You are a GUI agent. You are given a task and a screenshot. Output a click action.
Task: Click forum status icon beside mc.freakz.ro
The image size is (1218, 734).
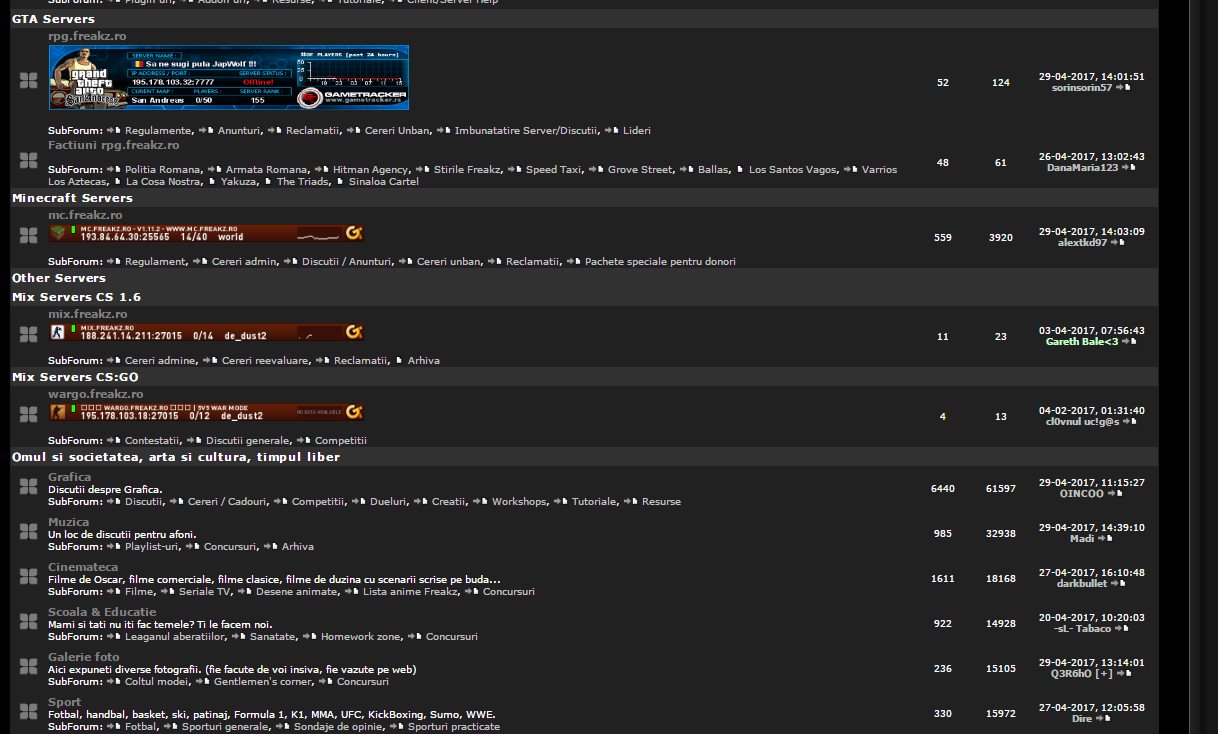coord(28,236)
